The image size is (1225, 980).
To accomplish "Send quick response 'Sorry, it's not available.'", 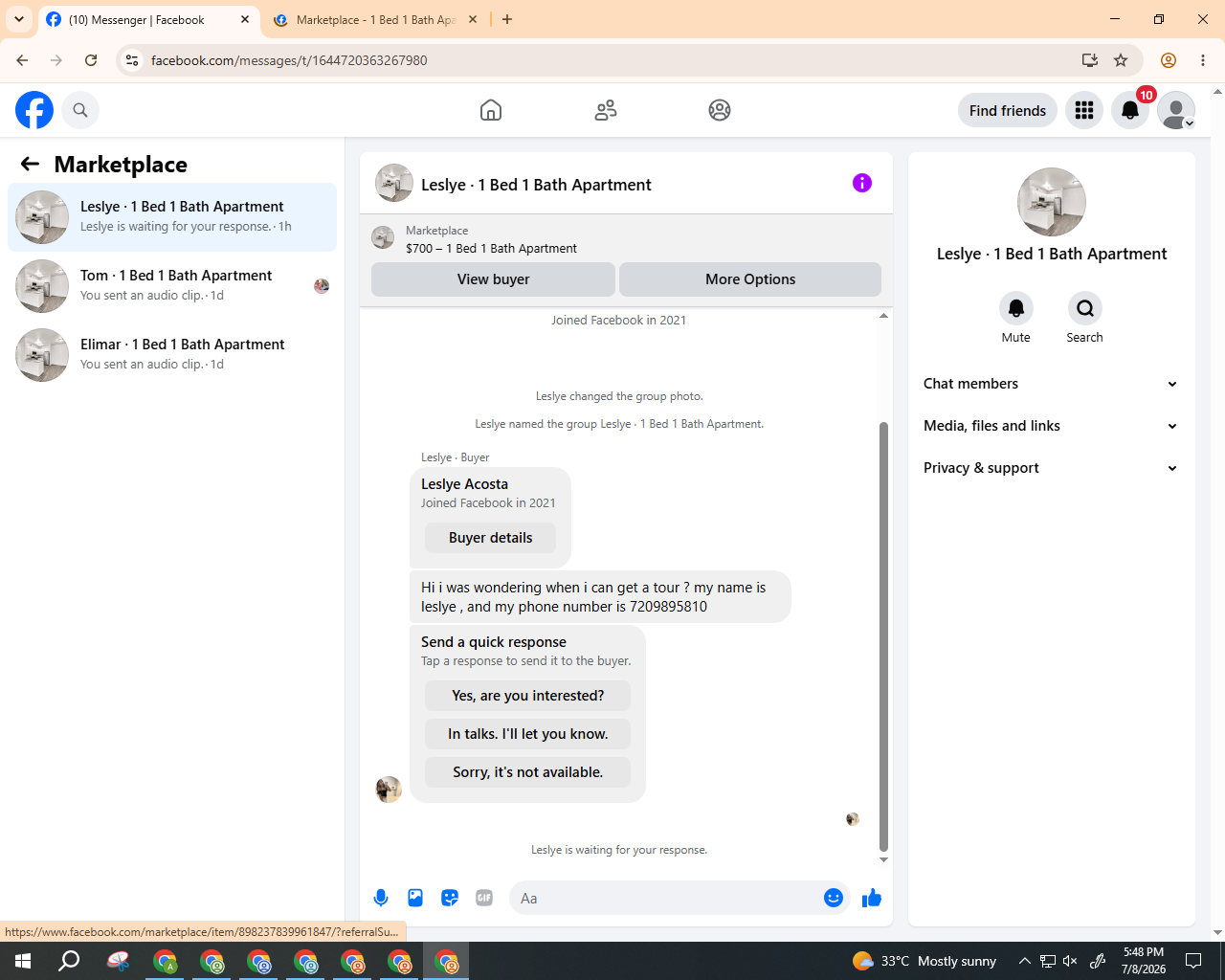I will click(528, 772).
